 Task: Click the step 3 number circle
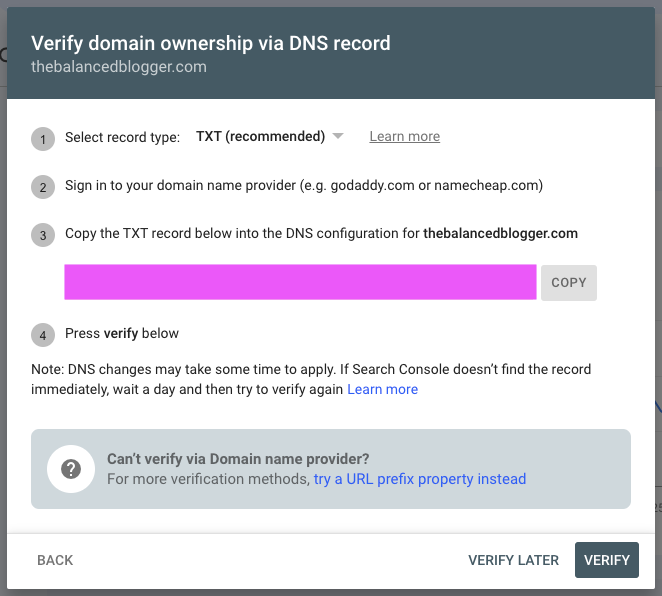click(43, 236)
